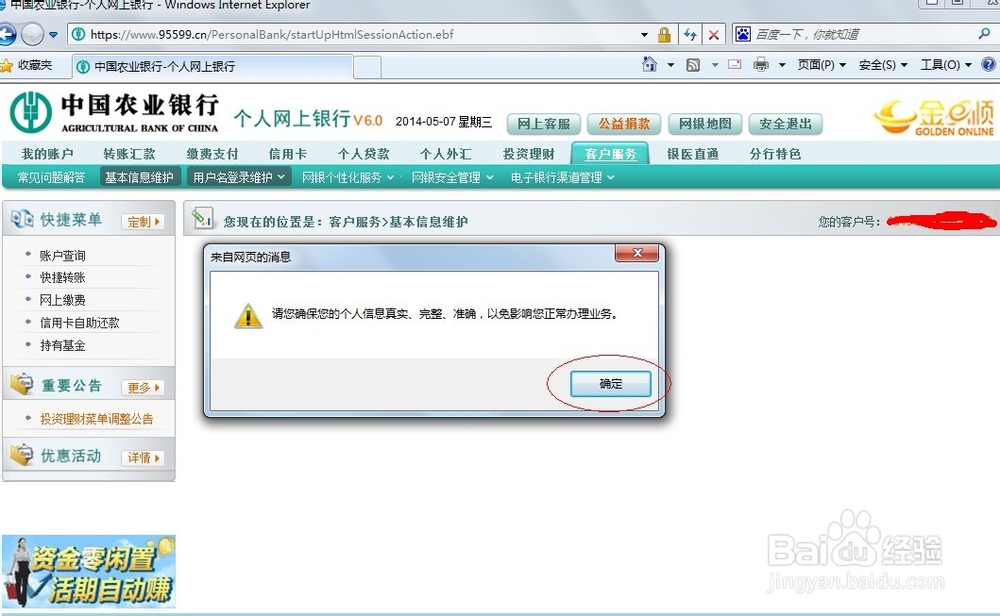The image size is (1000, 616).
Task: Open the 网上缴费 quick link
Action: pos(62,300)
